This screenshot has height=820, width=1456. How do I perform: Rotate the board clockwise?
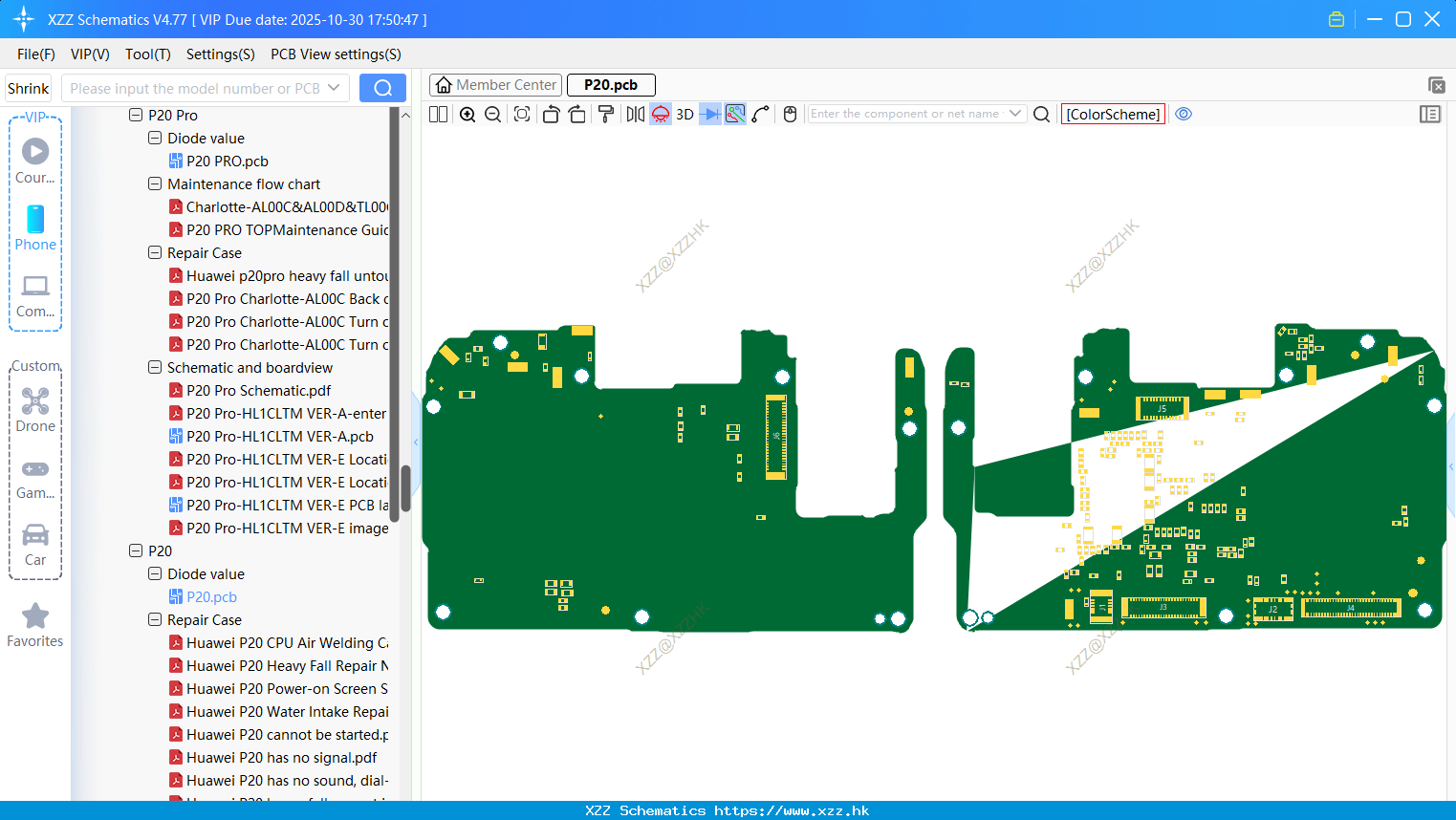pyautogui.click(x=576, y=114)
